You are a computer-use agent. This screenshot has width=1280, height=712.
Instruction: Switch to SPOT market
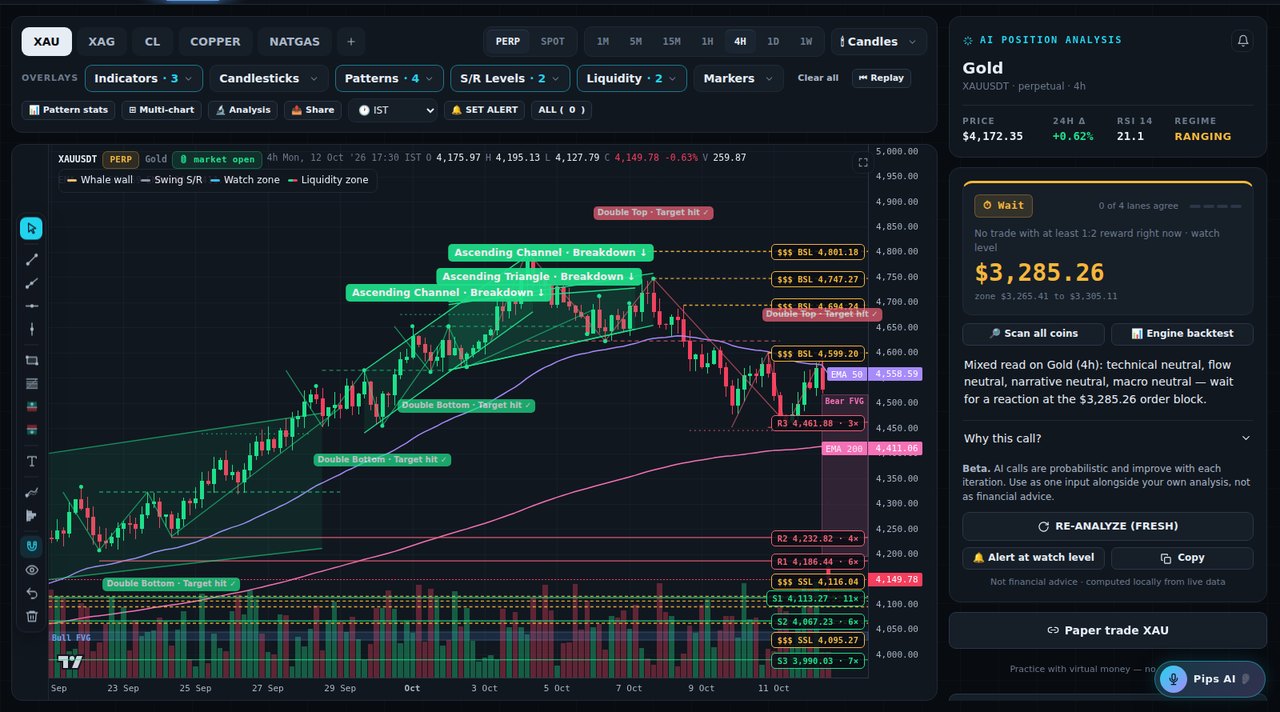(552, 42)
